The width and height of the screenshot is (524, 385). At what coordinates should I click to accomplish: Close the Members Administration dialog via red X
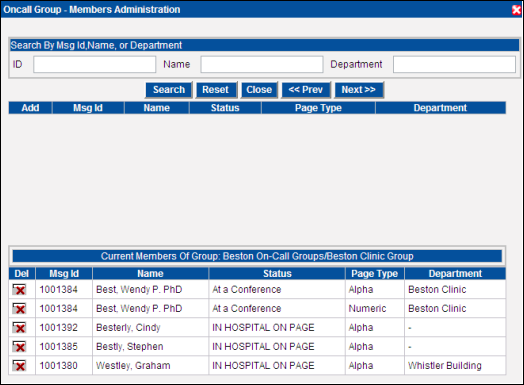[x=516, y=10]
